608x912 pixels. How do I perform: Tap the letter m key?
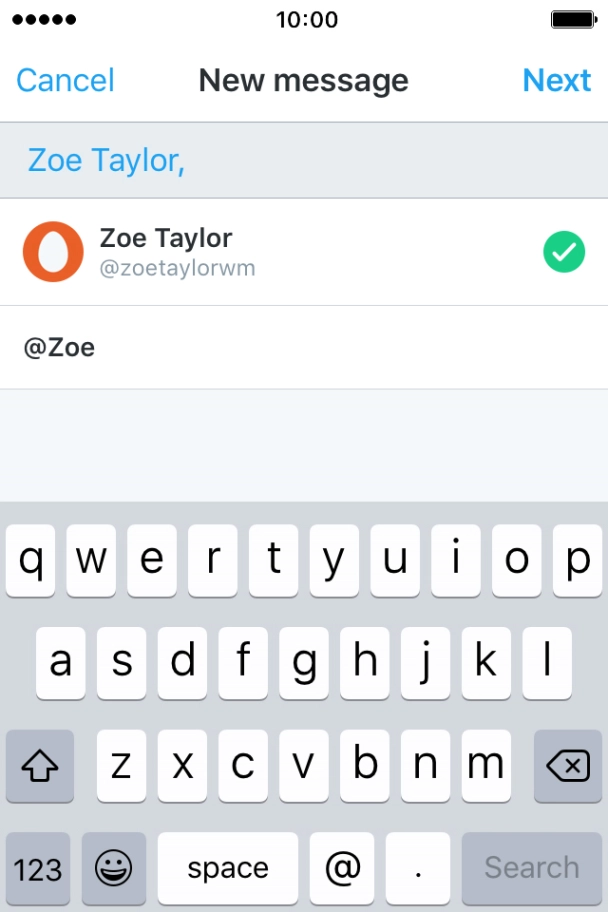point(486,766)
